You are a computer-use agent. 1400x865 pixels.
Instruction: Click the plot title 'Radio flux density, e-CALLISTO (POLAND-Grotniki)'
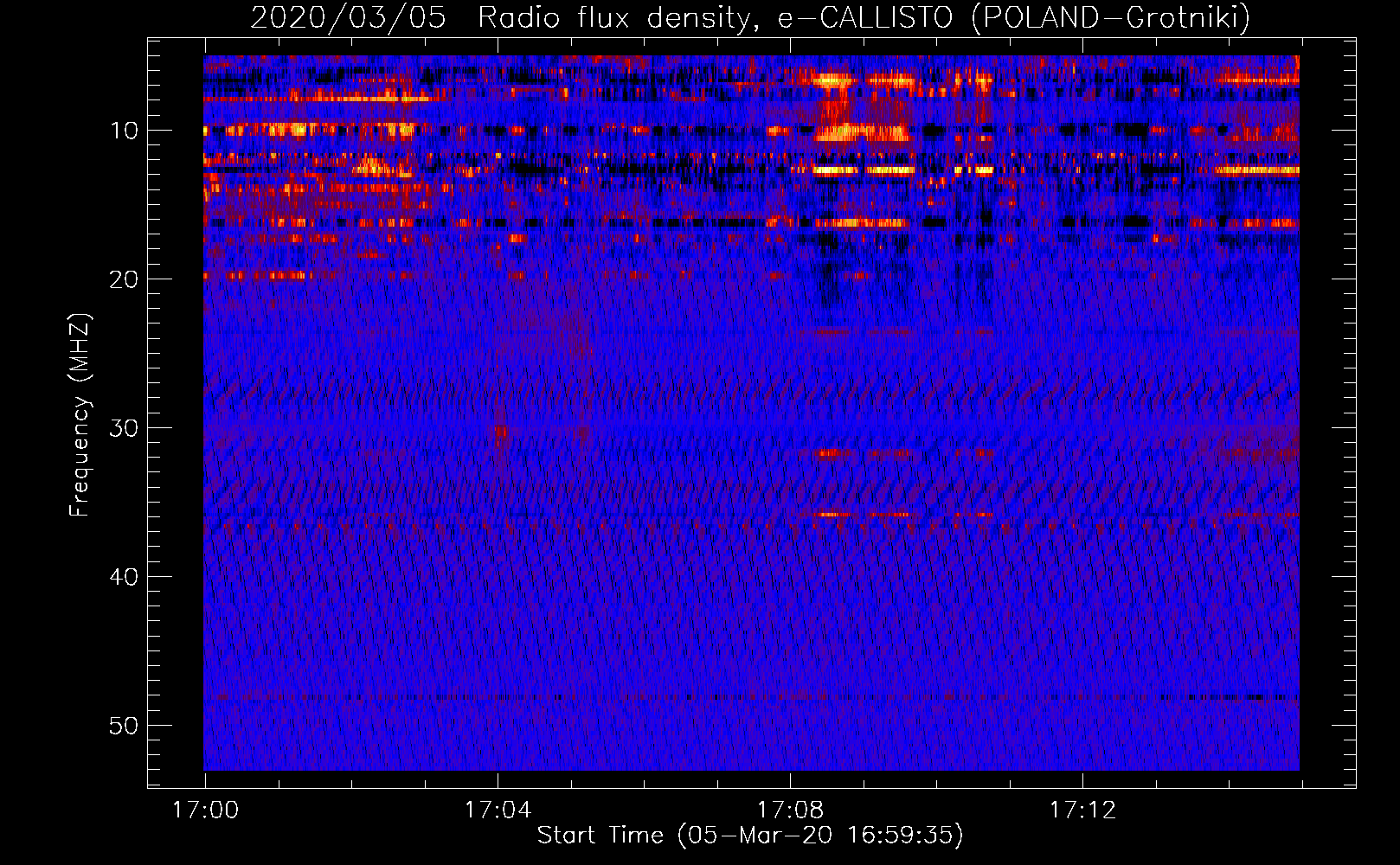pyautogui.click(x=864, y=17)
